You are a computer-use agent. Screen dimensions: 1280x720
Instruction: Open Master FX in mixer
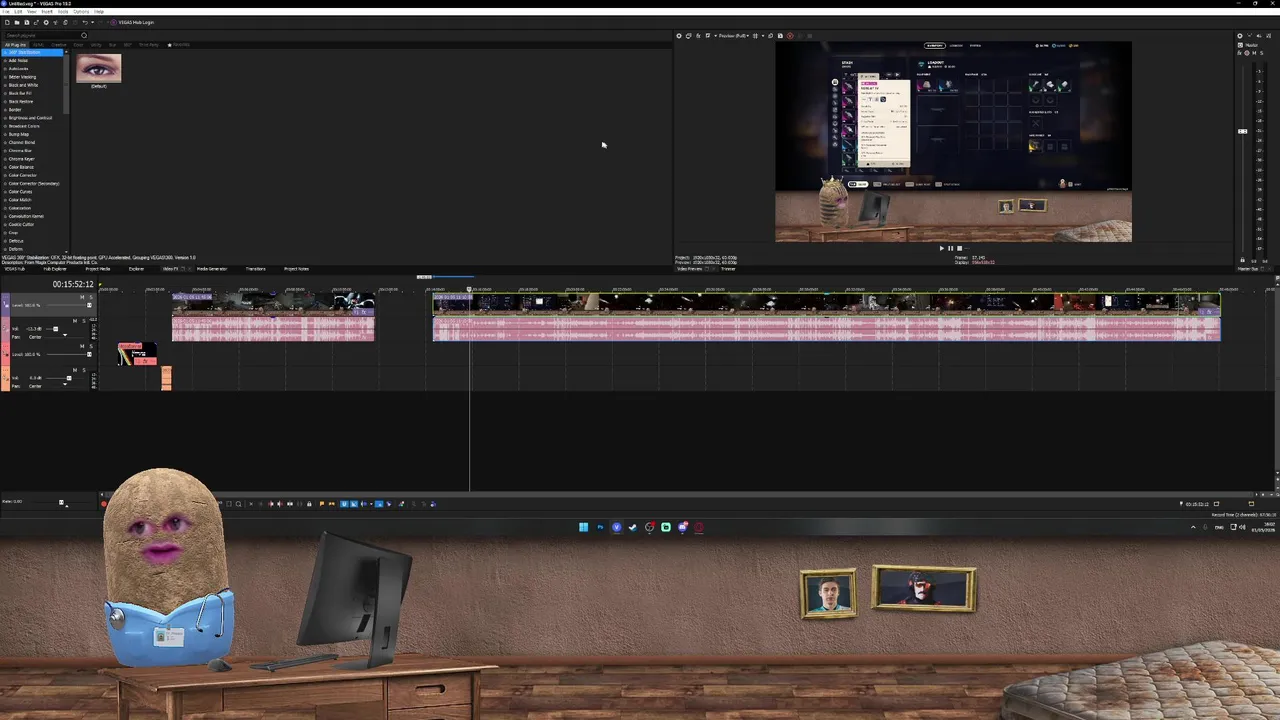pyautogui.click(x=1240, y=53)
